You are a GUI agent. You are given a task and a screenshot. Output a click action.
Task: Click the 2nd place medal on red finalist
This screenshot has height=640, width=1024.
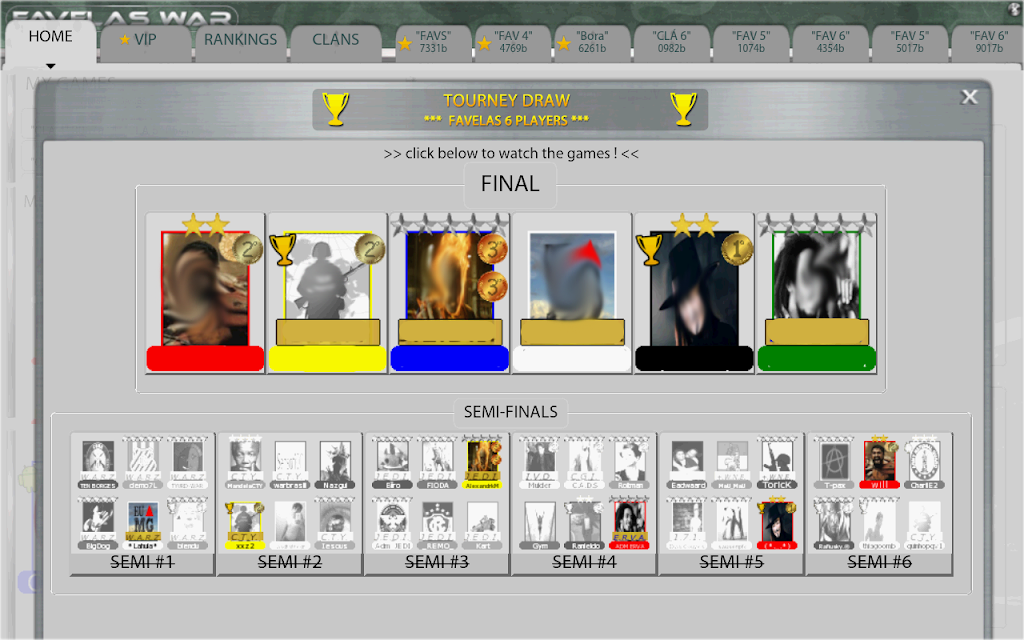pos(248,249)
